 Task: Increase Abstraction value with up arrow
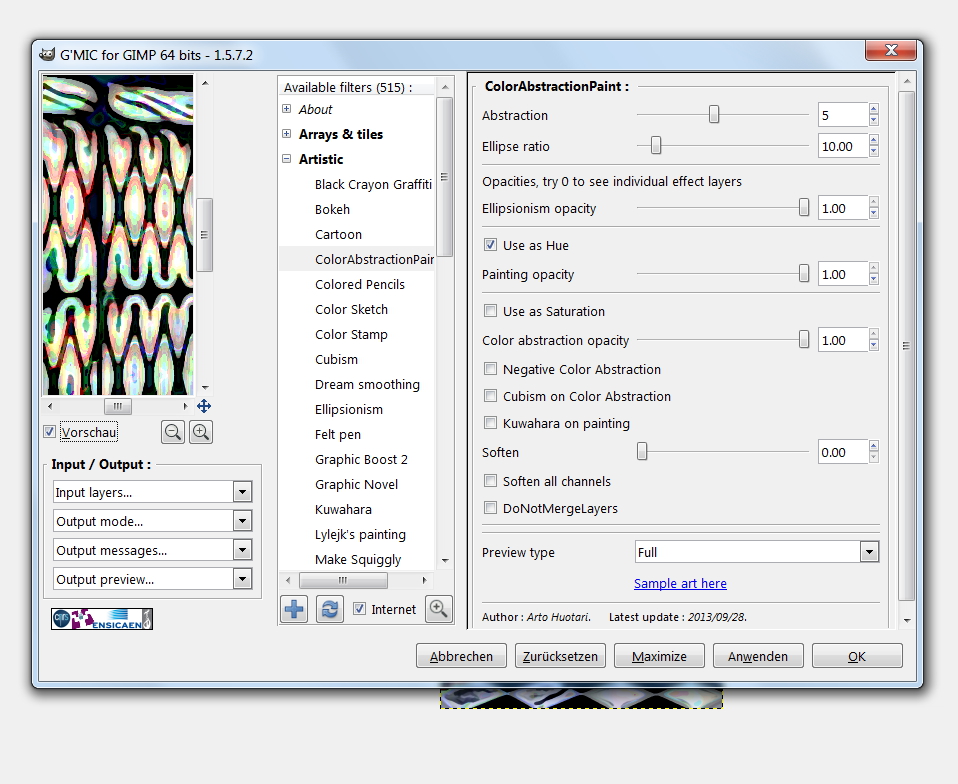point(874,109)
